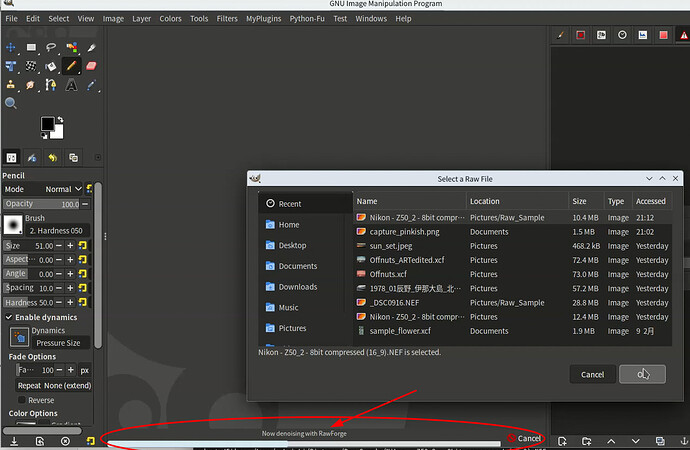The height and width of the screenshot is (450, 690).
Task: Select the Clone stamp tool
Action: (x=11, y=85)
